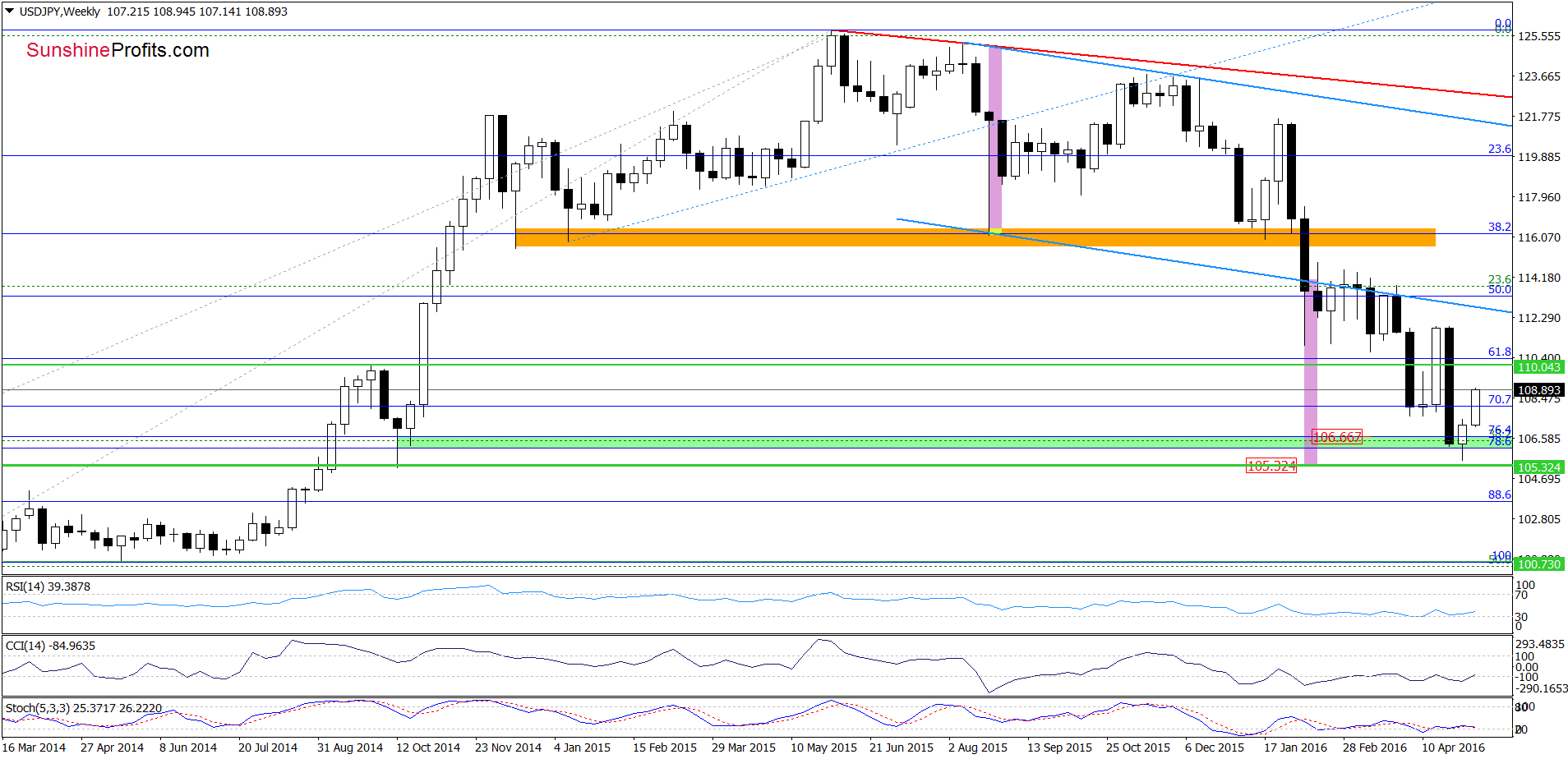Click the 4 Jan 2015 date label
1568x759 pixels.
(x=582, y=747)
